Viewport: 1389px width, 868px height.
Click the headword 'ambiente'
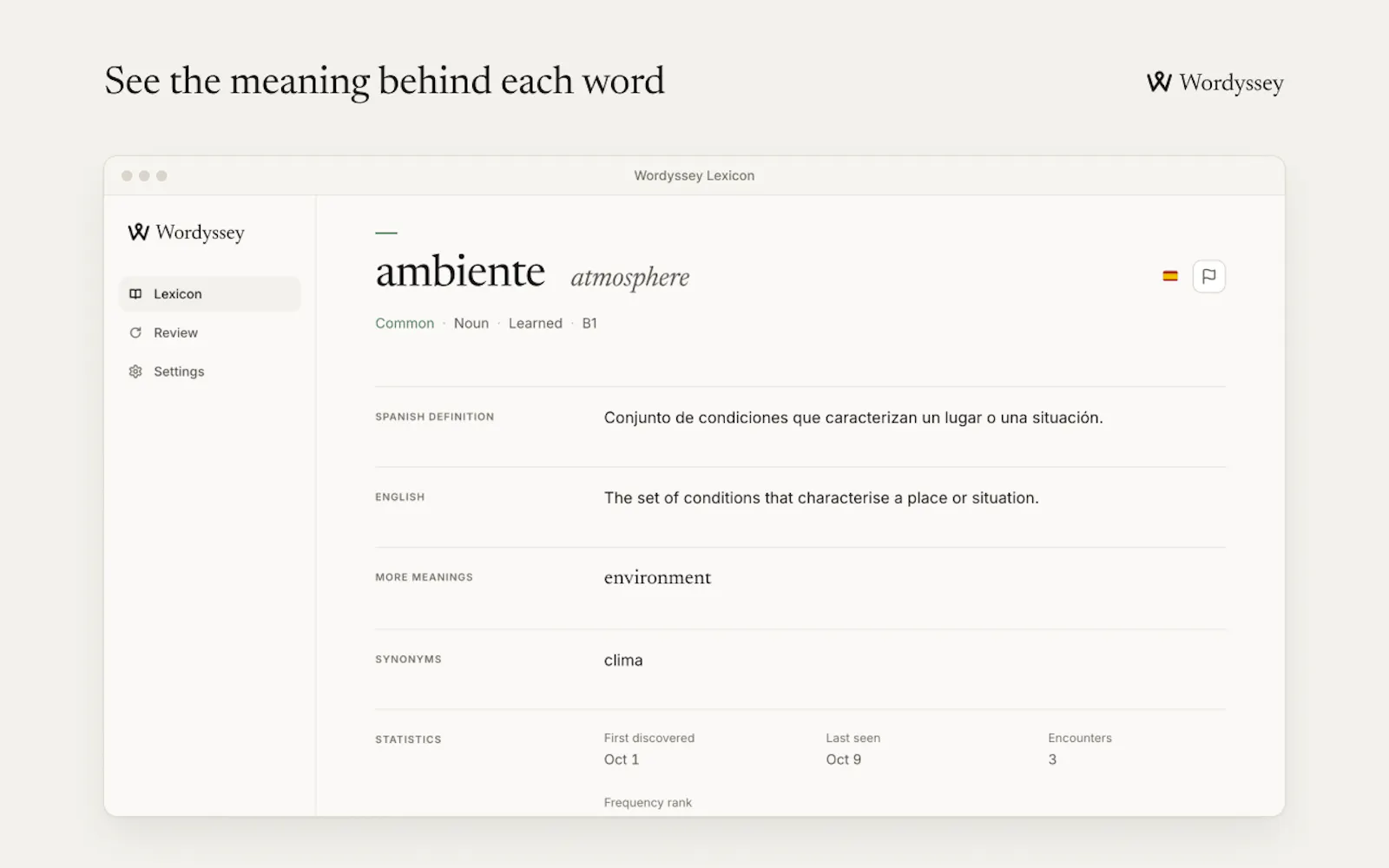point(460,272)
